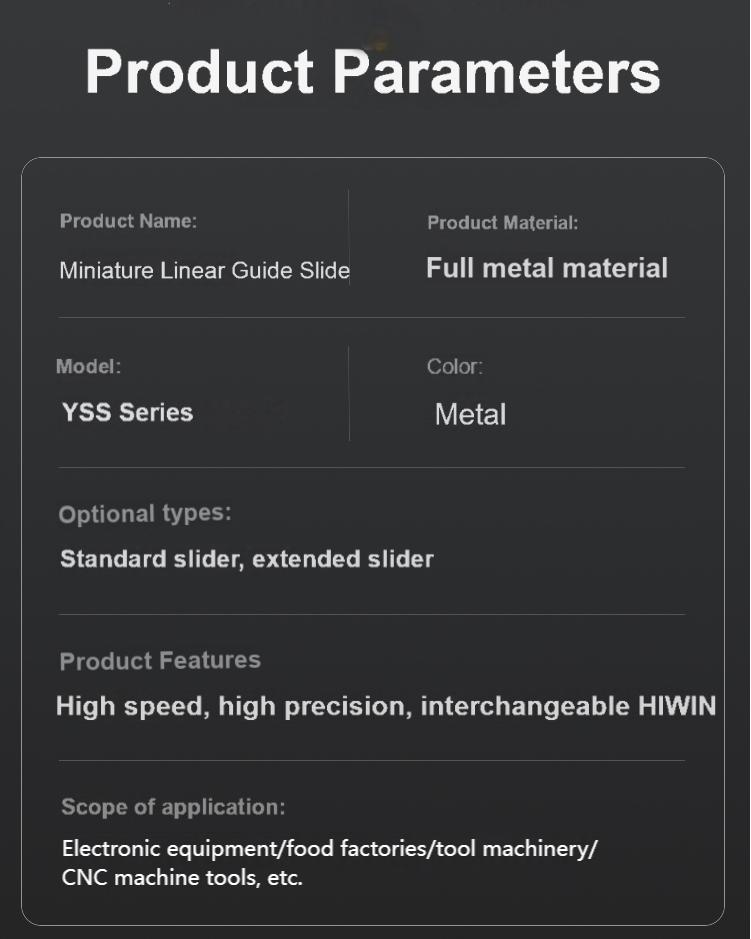Click Standard slider, extended slider text
This screenshot has width=751, height=939.
[x=247, y=559]
